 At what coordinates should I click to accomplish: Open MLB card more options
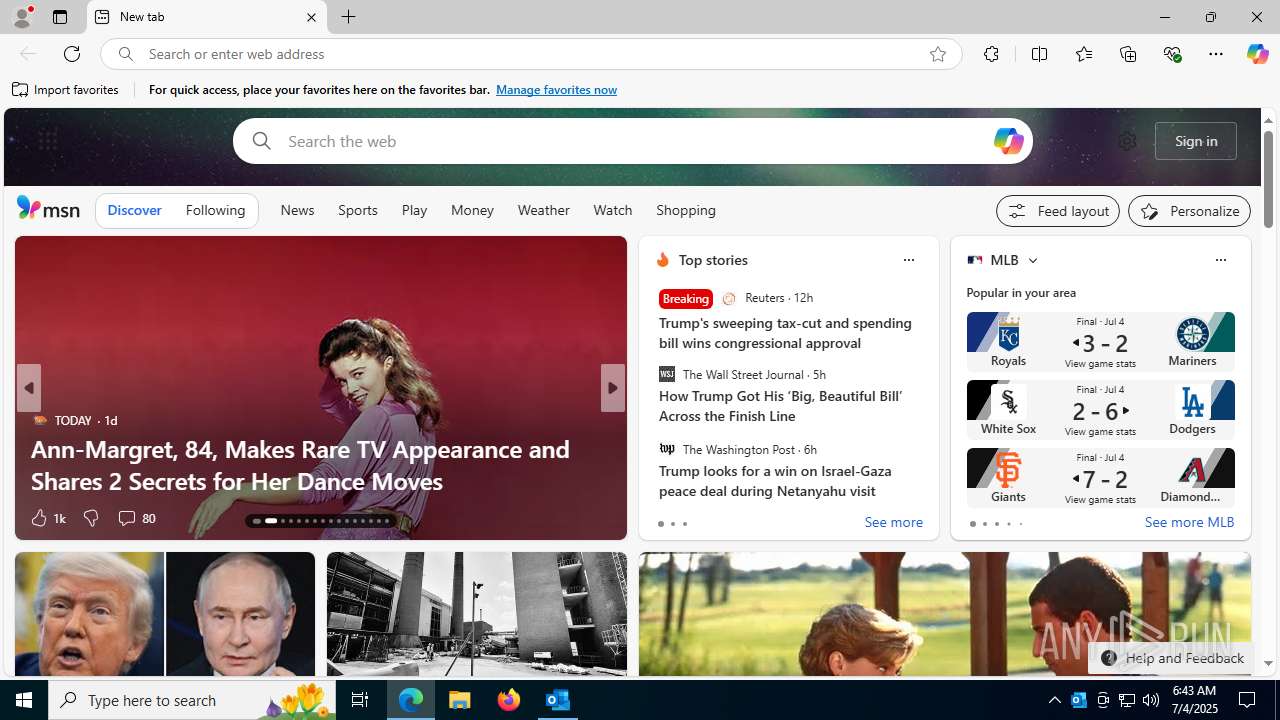coord(1220,260)
